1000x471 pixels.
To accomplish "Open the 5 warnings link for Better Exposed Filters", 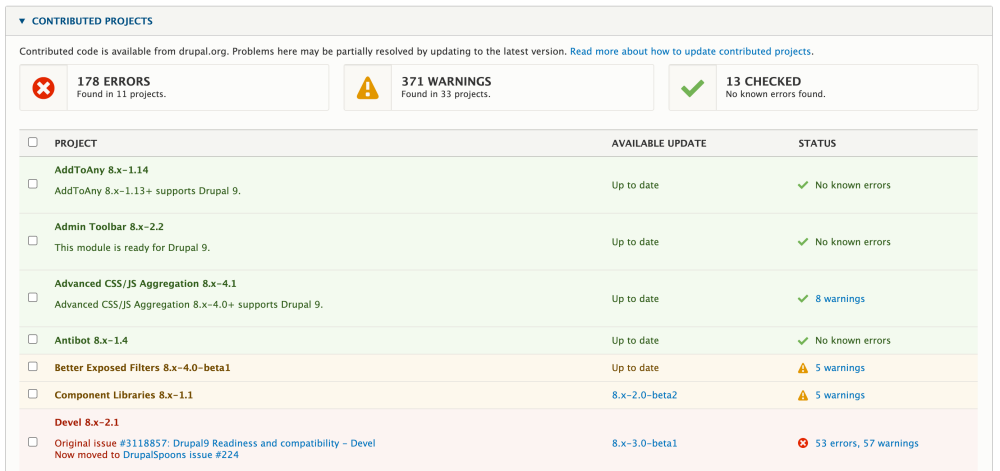I will 840,368.
